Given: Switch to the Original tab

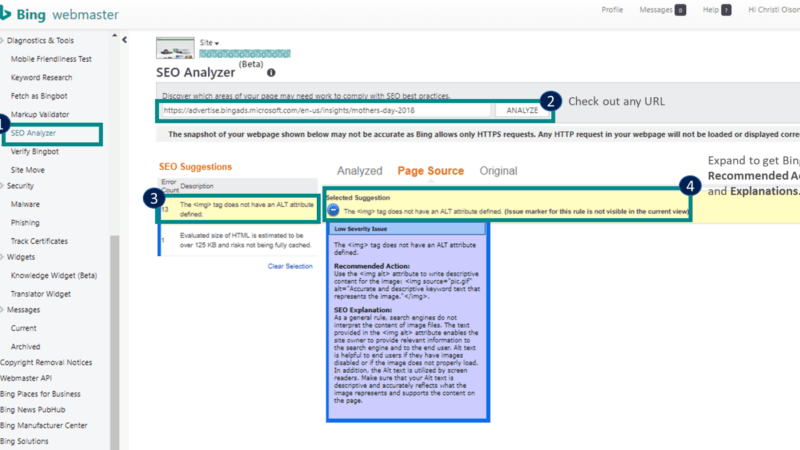Looking at the screenshot, I should tap(498, 171).
